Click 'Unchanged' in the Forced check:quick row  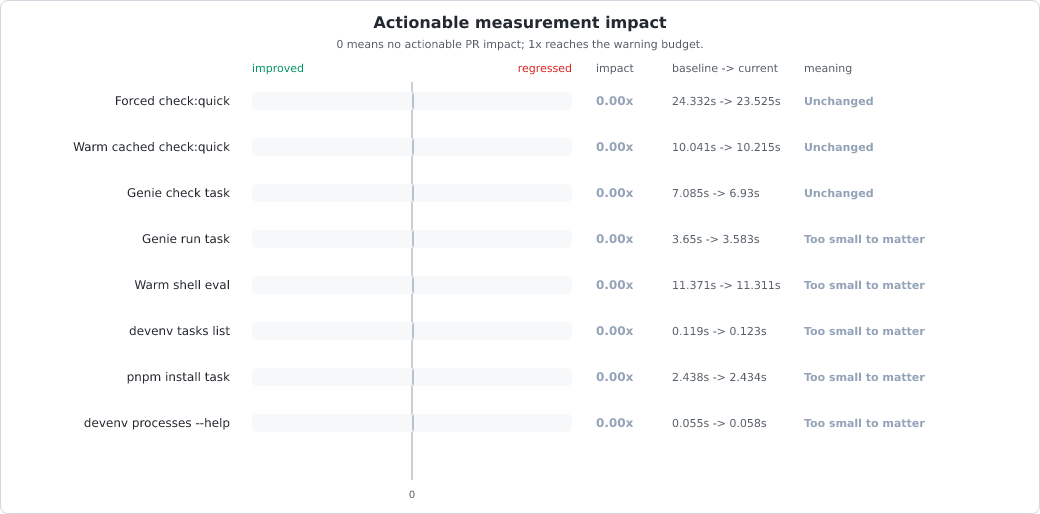(838, 101)
